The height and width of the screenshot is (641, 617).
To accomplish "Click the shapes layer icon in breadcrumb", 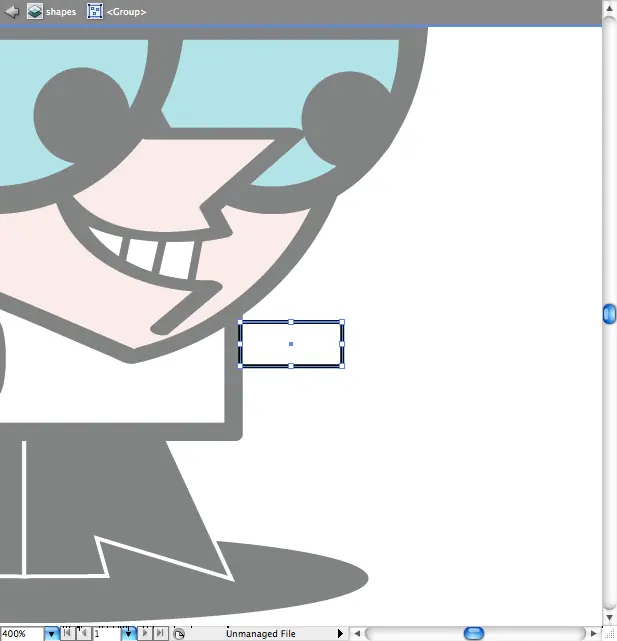I will [35, 11].
